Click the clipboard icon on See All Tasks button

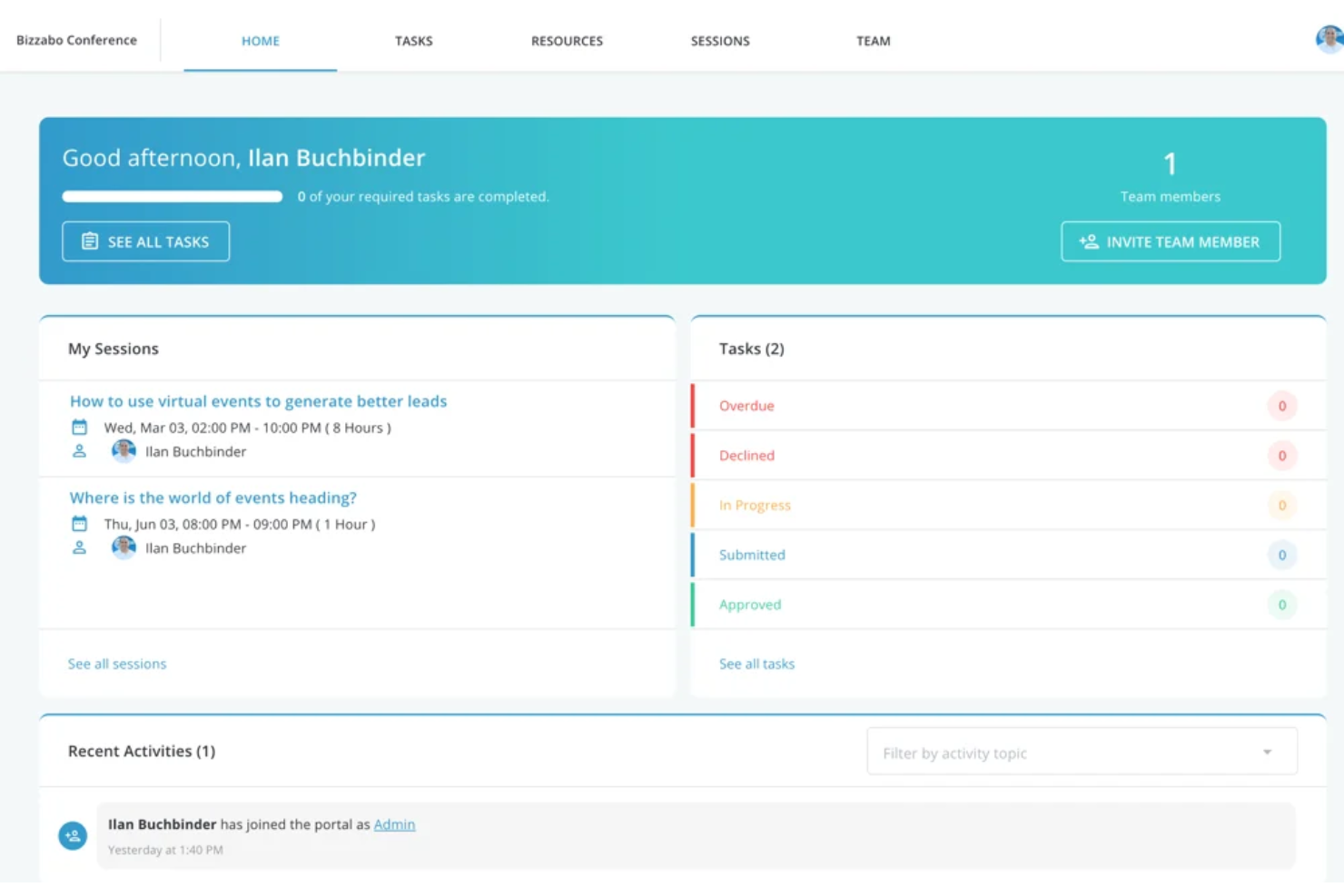(x=89, y=241)
